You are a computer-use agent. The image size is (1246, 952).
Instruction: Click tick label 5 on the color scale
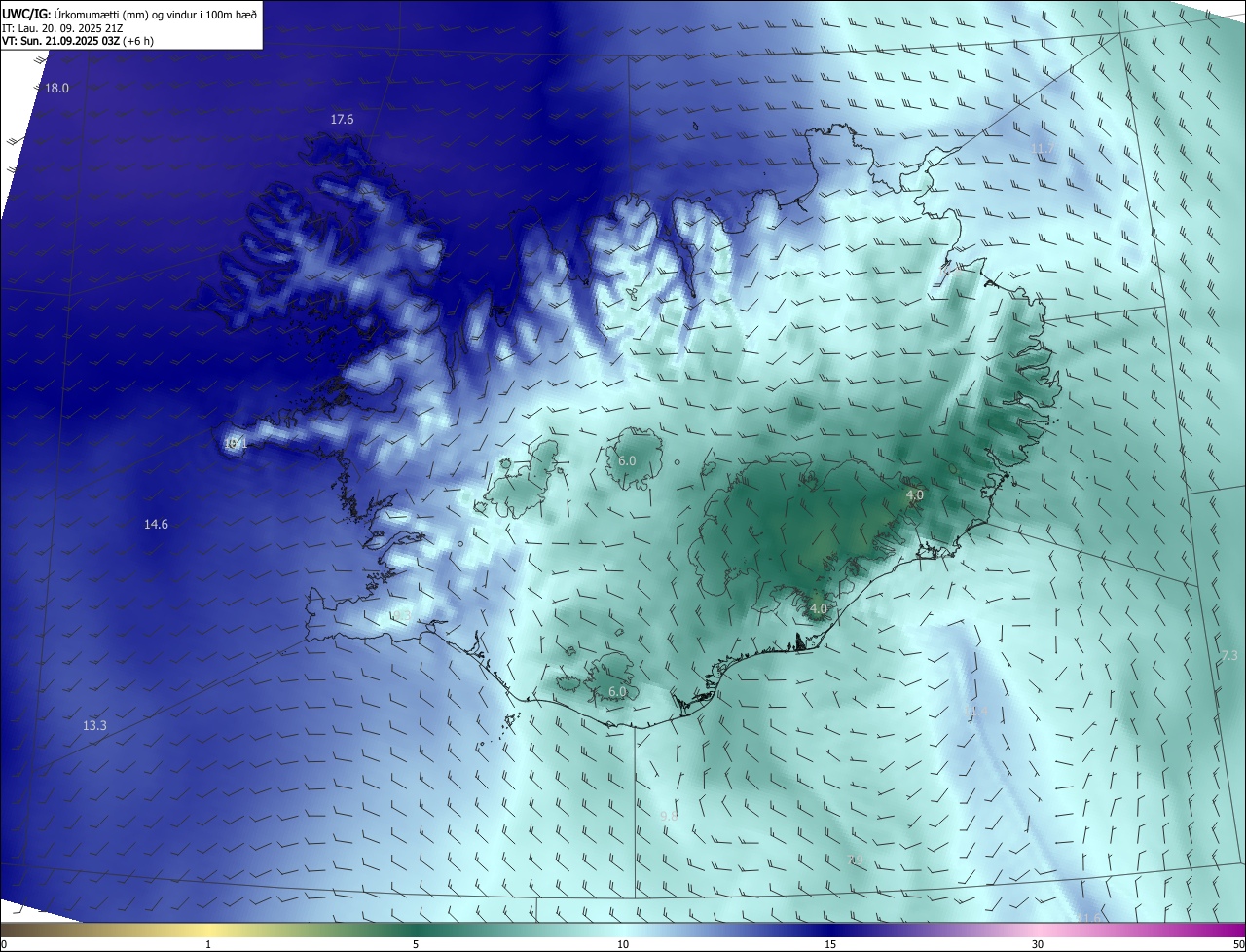click(416, 944)
